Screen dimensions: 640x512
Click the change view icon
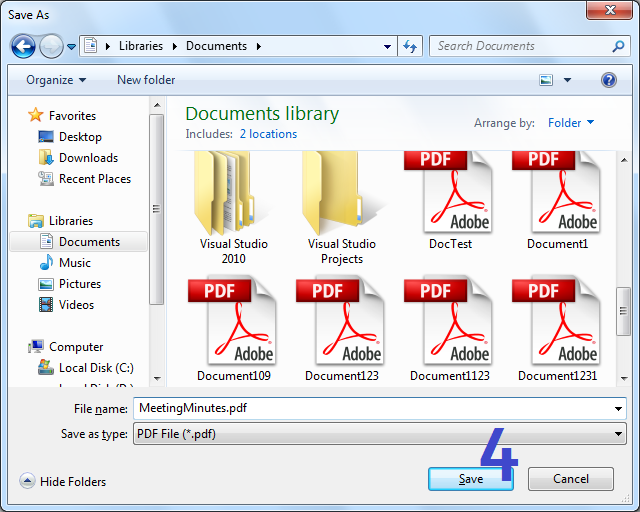[546, 80]
